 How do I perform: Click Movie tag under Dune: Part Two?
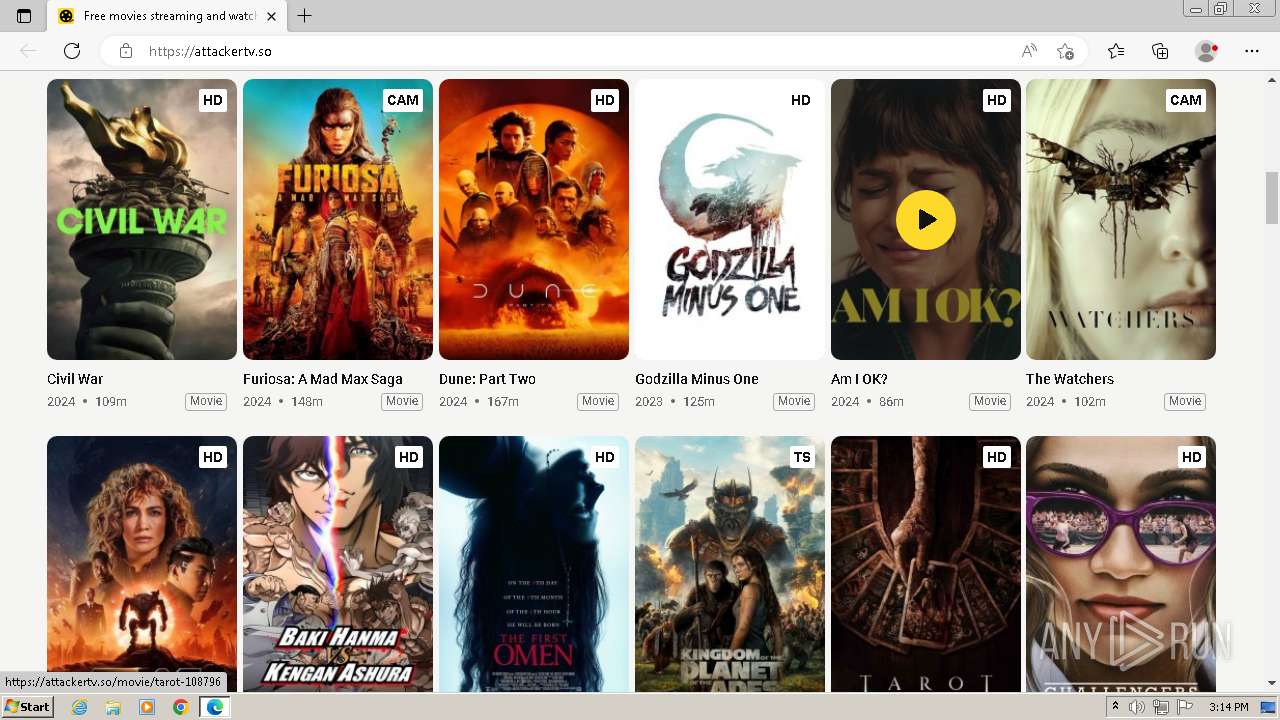coord(598,401)
